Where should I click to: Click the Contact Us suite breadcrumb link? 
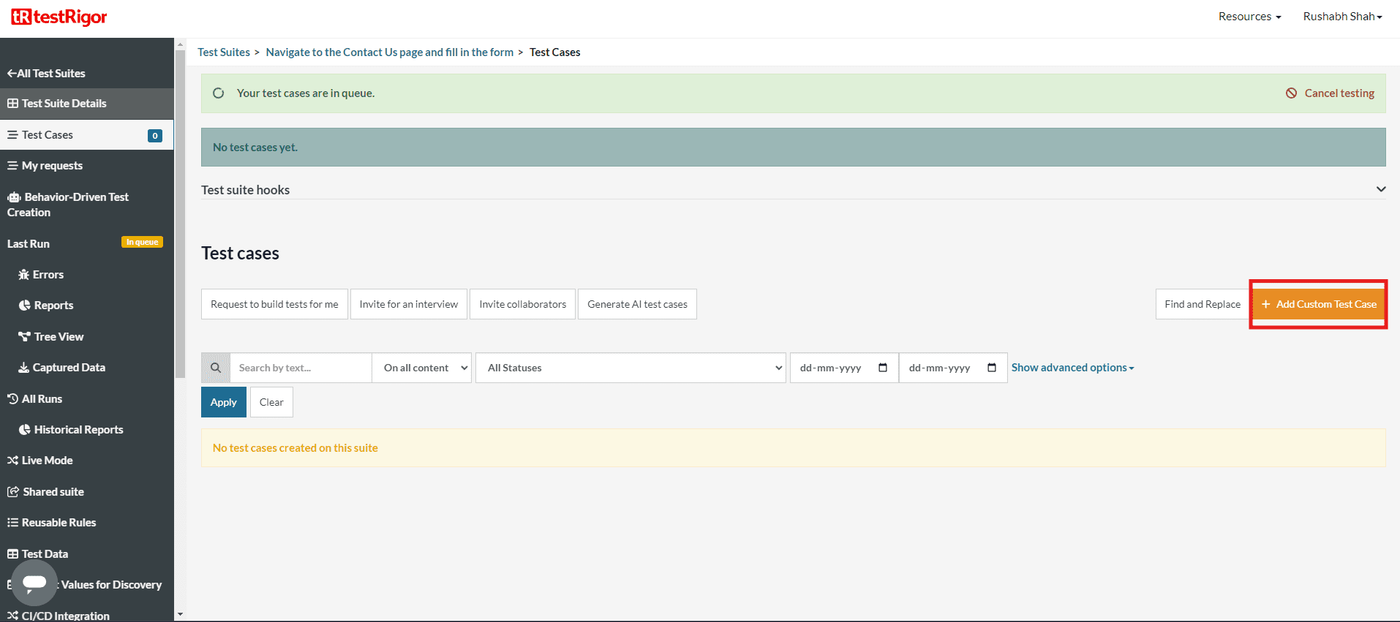coord(390,52)
